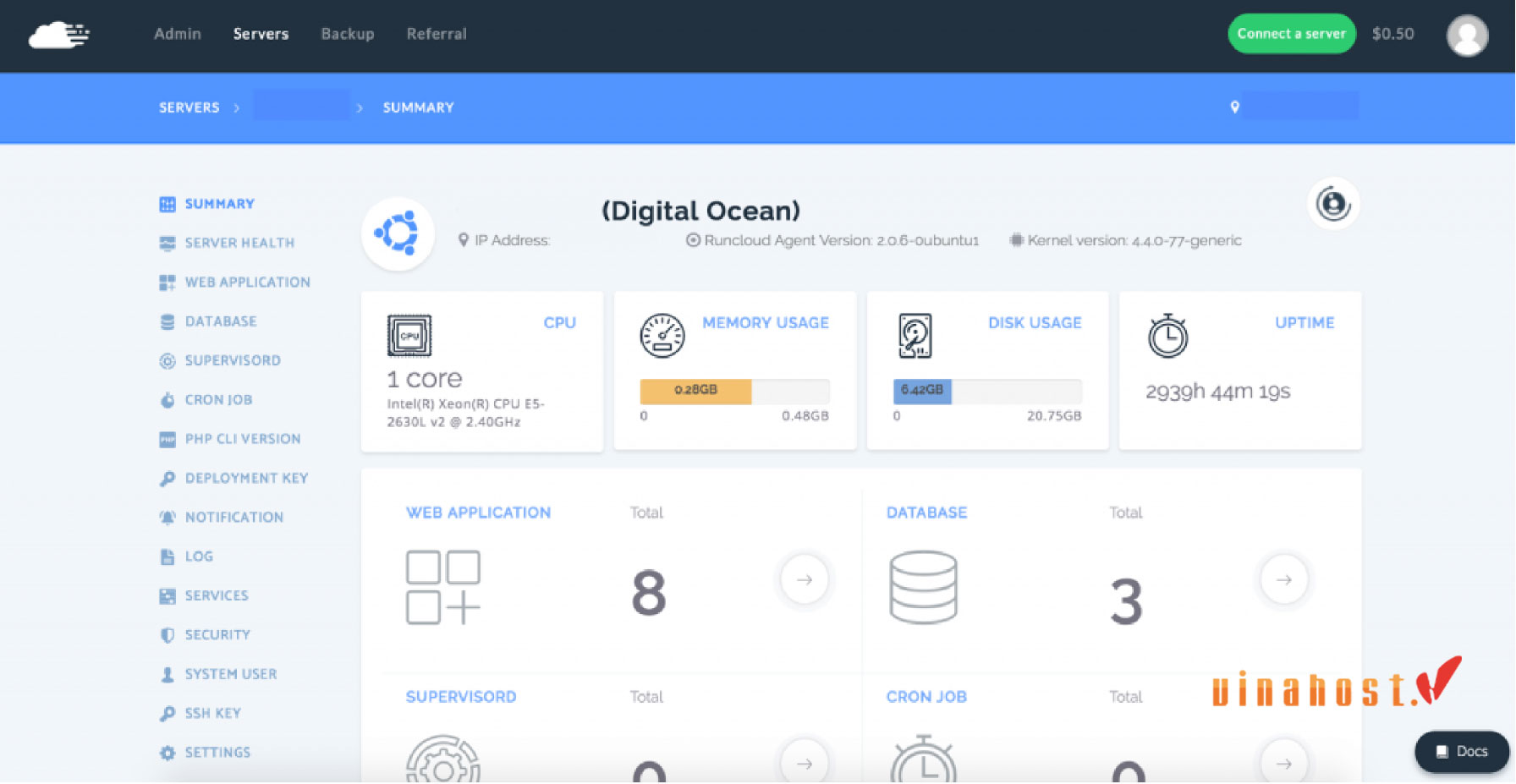Image resolution: width=1516 pixels, height=784 pixels.
Task: Click the web application total 8
Action: click(649, 594)
